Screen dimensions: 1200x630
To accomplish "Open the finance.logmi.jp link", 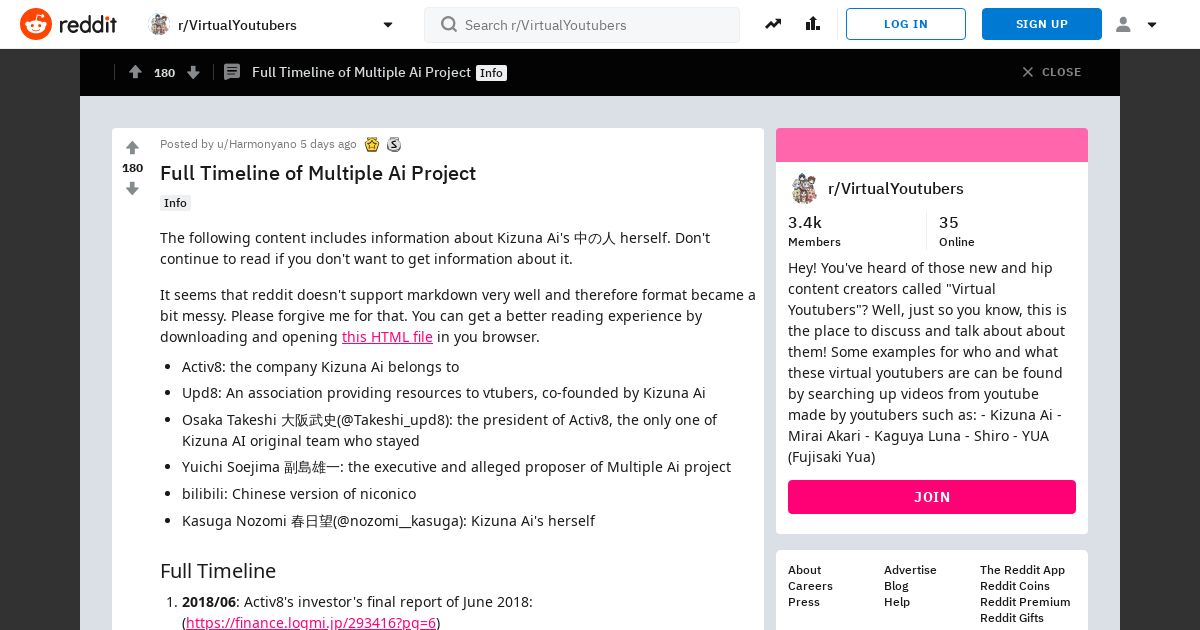I will 311,622.
